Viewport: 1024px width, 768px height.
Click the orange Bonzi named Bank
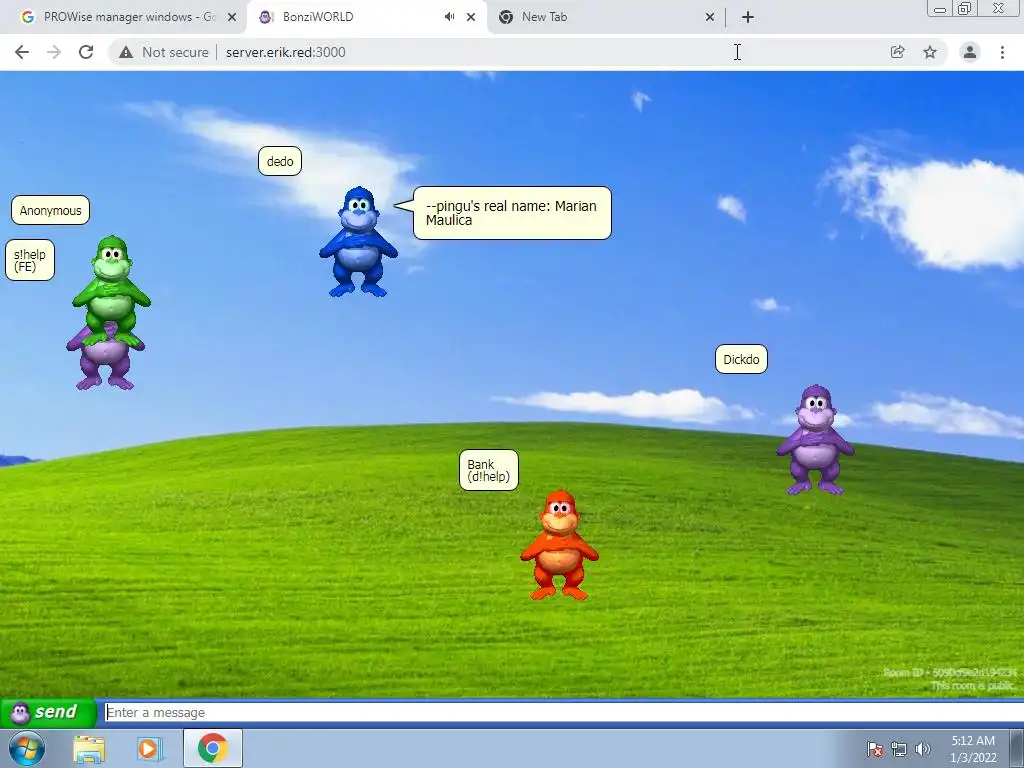click(x=559, y=545)
